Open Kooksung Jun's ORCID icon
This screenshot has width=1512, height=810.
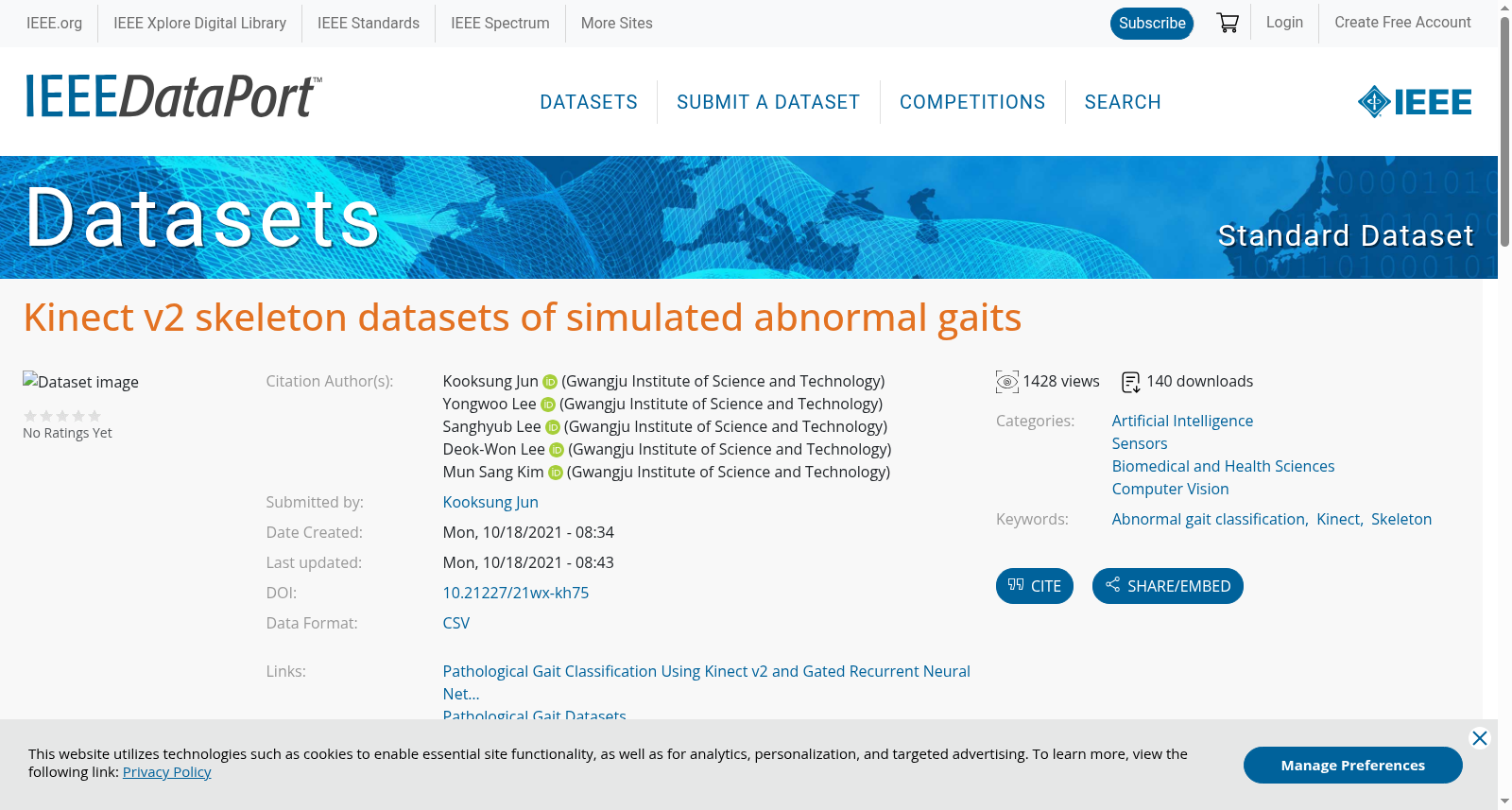coord(550,382)
